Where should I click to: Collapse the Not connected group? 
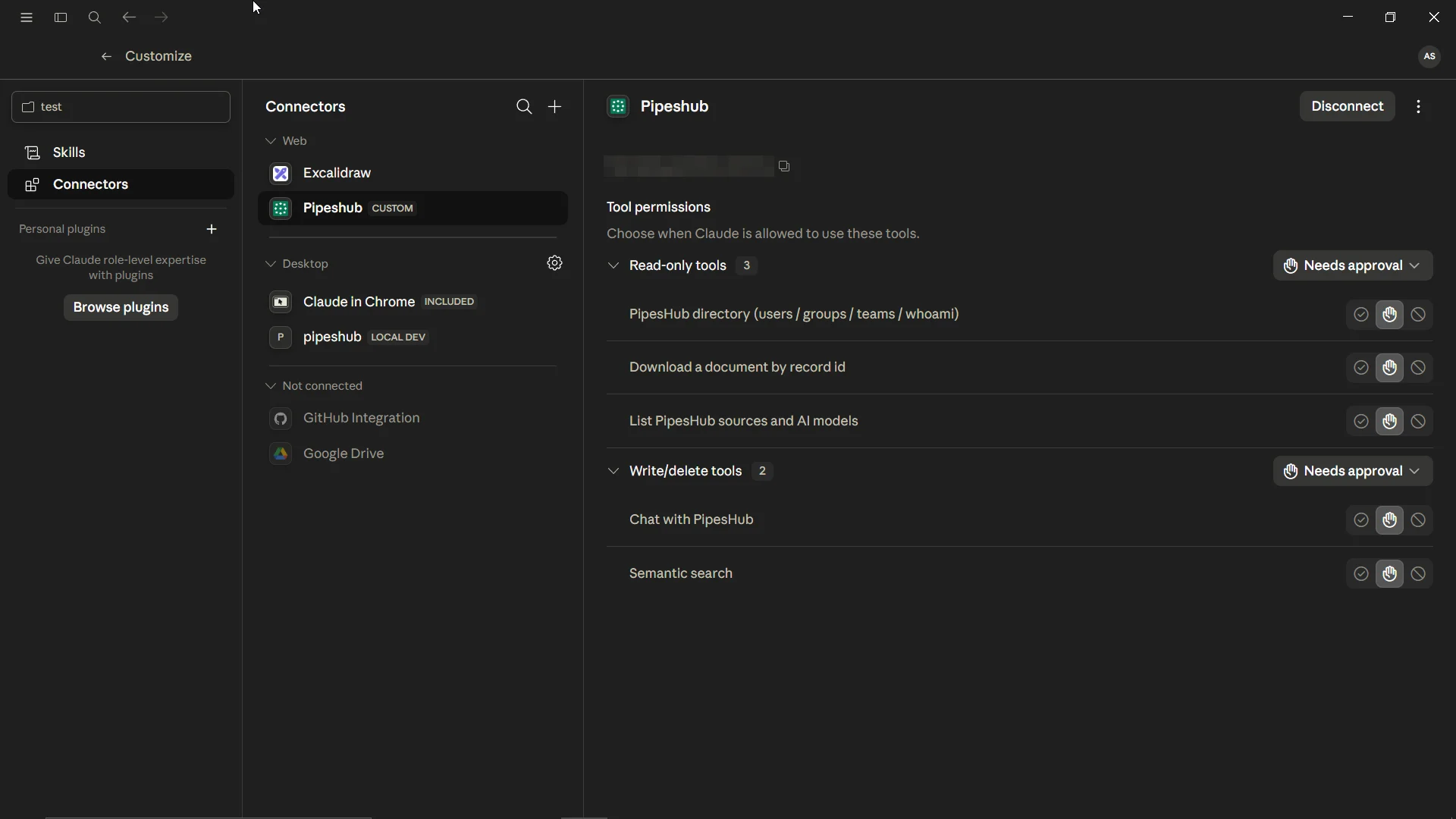(x=271, y=386)
